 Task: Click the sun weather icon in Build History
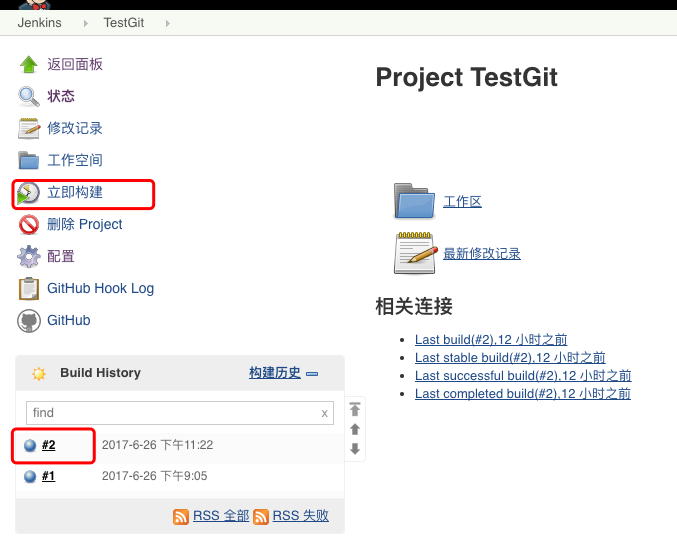(39, 373)
